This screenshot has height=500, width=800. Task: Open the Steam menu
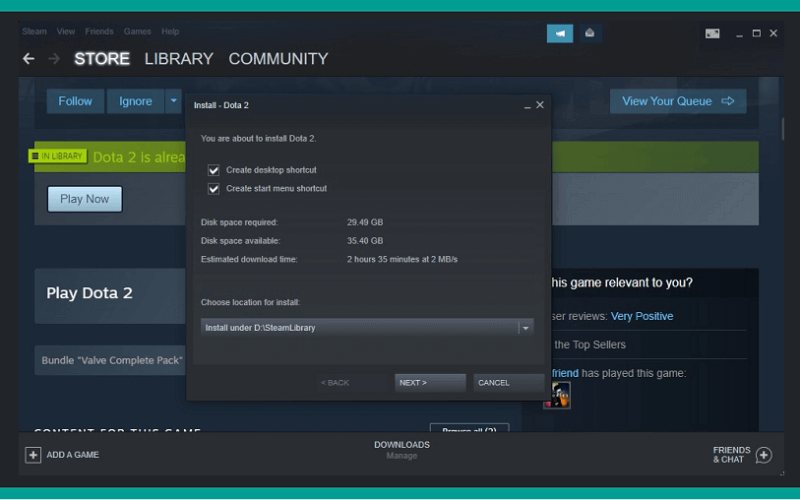coord(34,32)
